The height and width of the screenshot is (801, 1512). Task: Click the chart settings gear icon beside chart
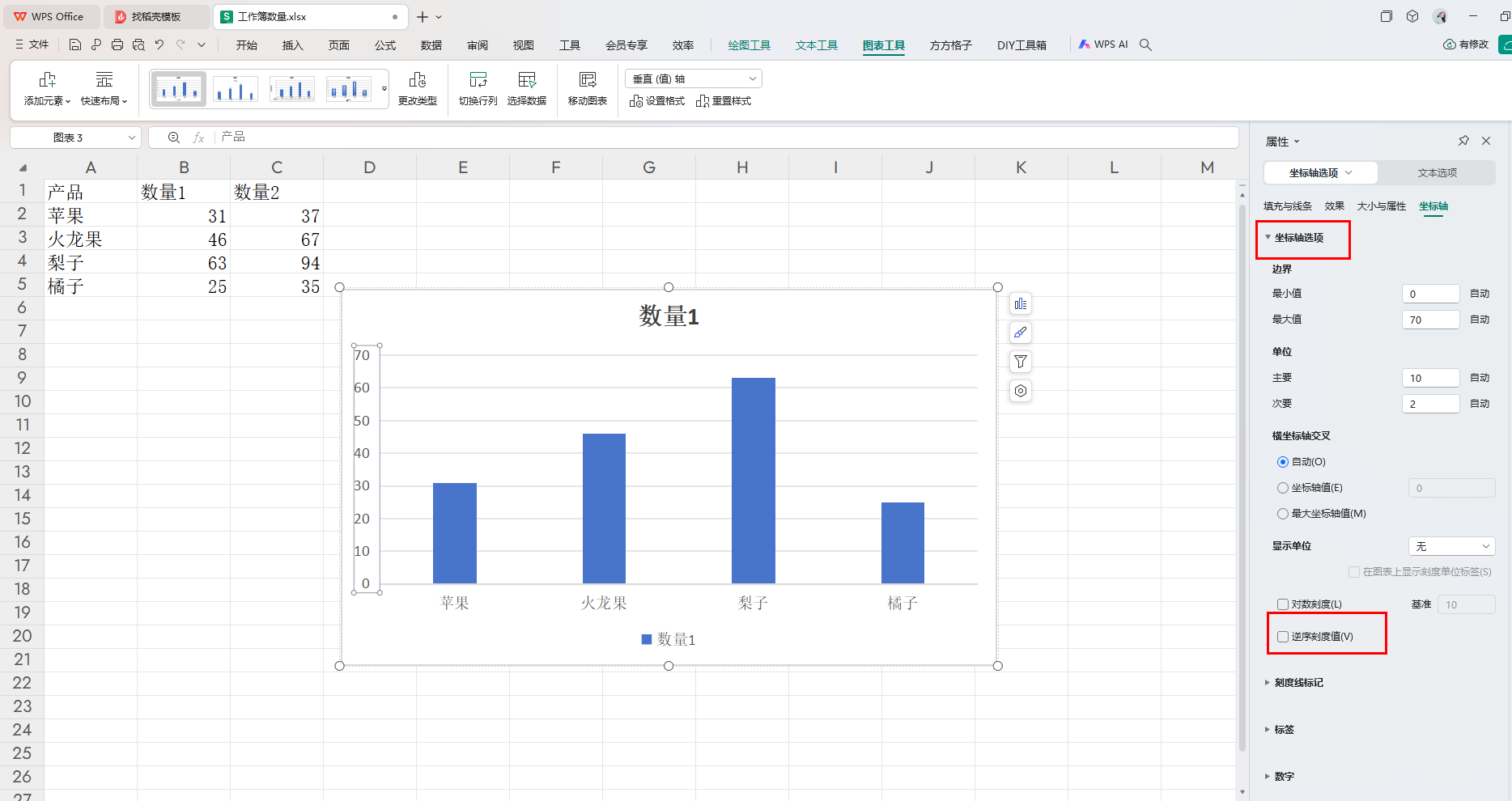1021,391
